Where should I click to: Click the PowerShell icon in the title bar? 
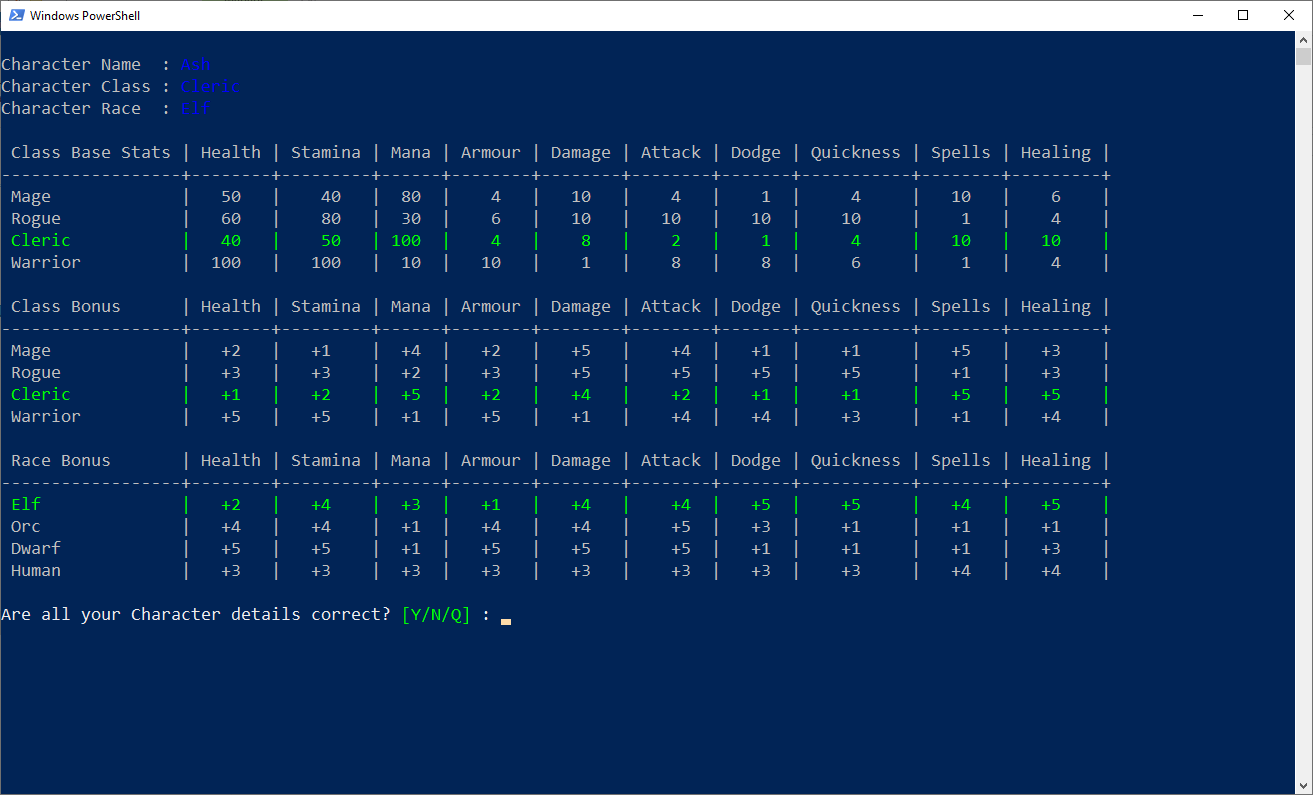17,15
